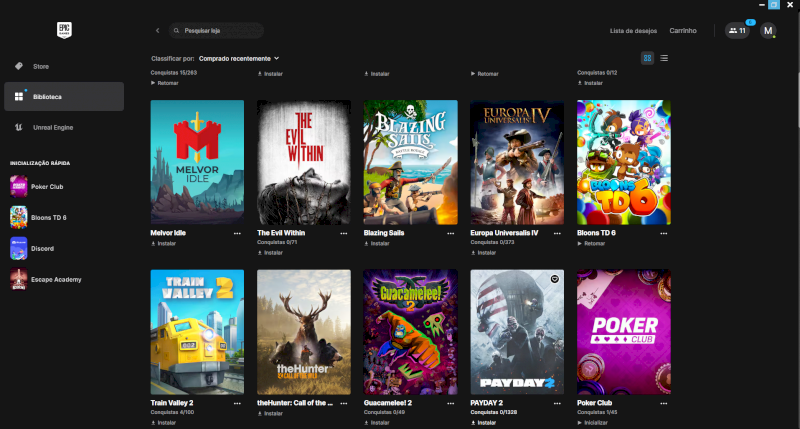Install PAYDAY 2

point(483,423)
